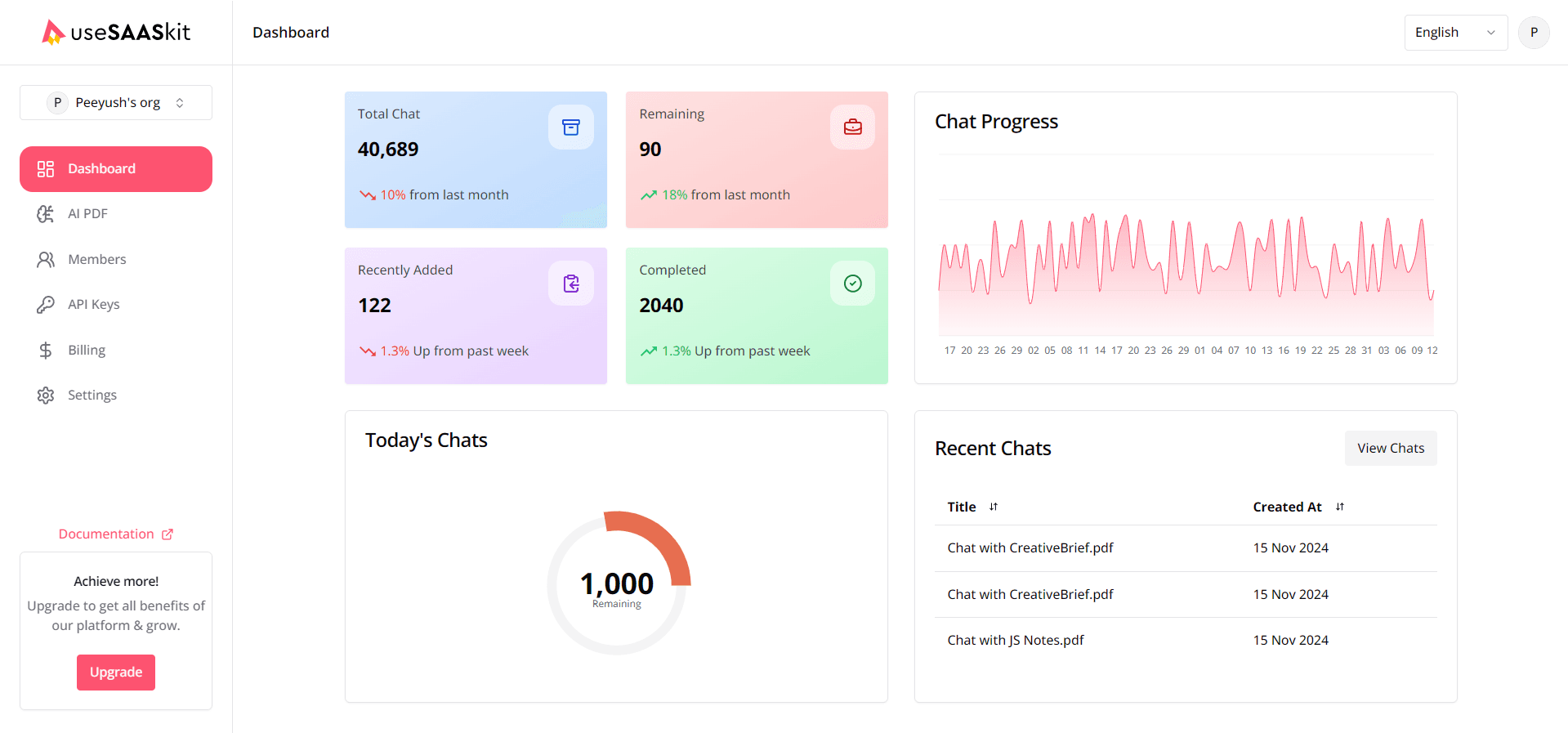Image resolution: width=1568 pixels, height=733 pixels.
Task: Open the English language dropdown
Action: 1455,33
